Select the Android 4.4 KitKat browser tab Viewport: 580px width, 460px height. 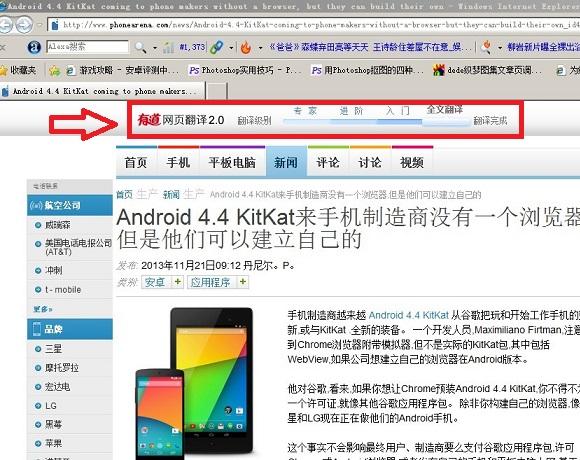tap(102, 91)
